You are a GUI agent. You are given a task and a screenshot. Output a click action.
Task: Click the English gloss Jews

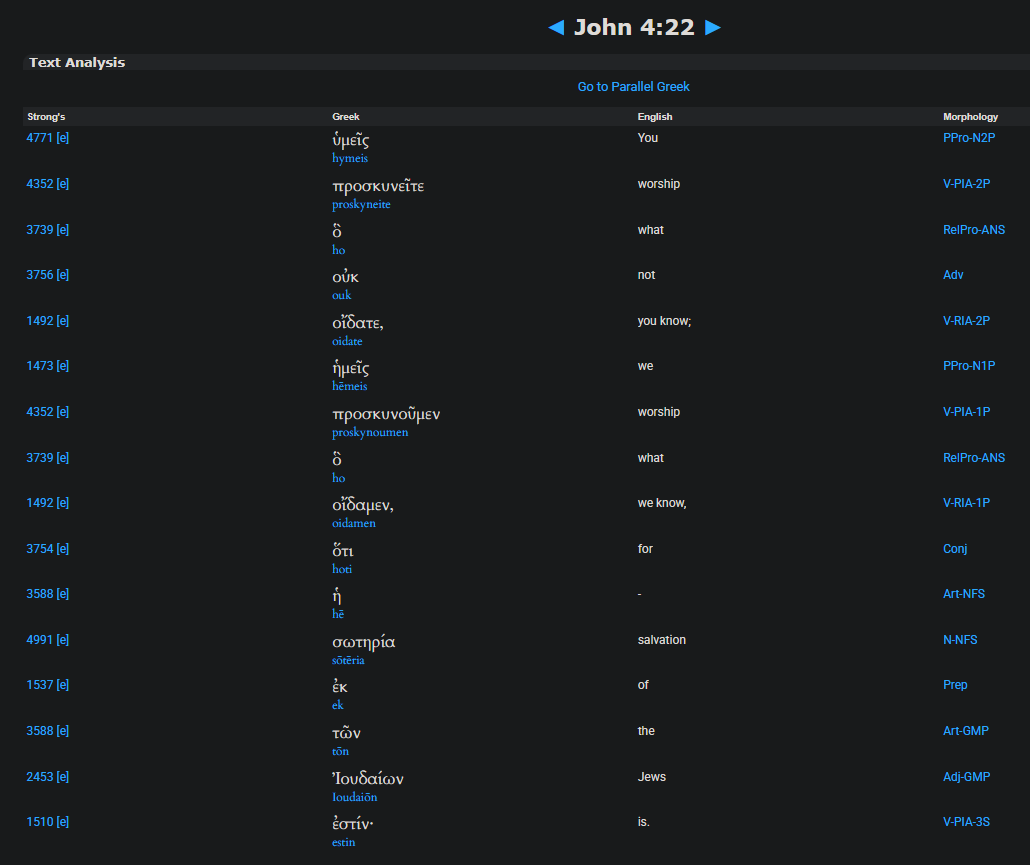coord(652,777)
